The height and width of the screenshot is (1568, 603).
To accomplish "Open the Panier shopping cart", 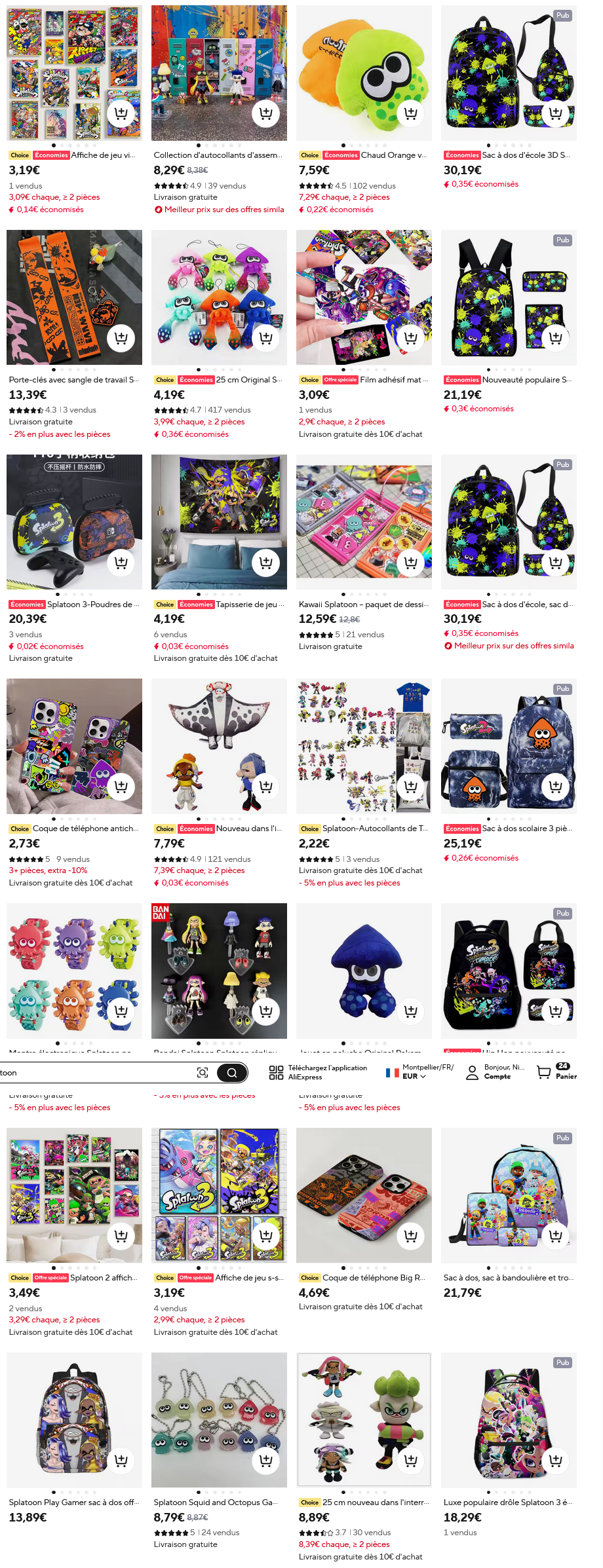I will point(556,1072).
